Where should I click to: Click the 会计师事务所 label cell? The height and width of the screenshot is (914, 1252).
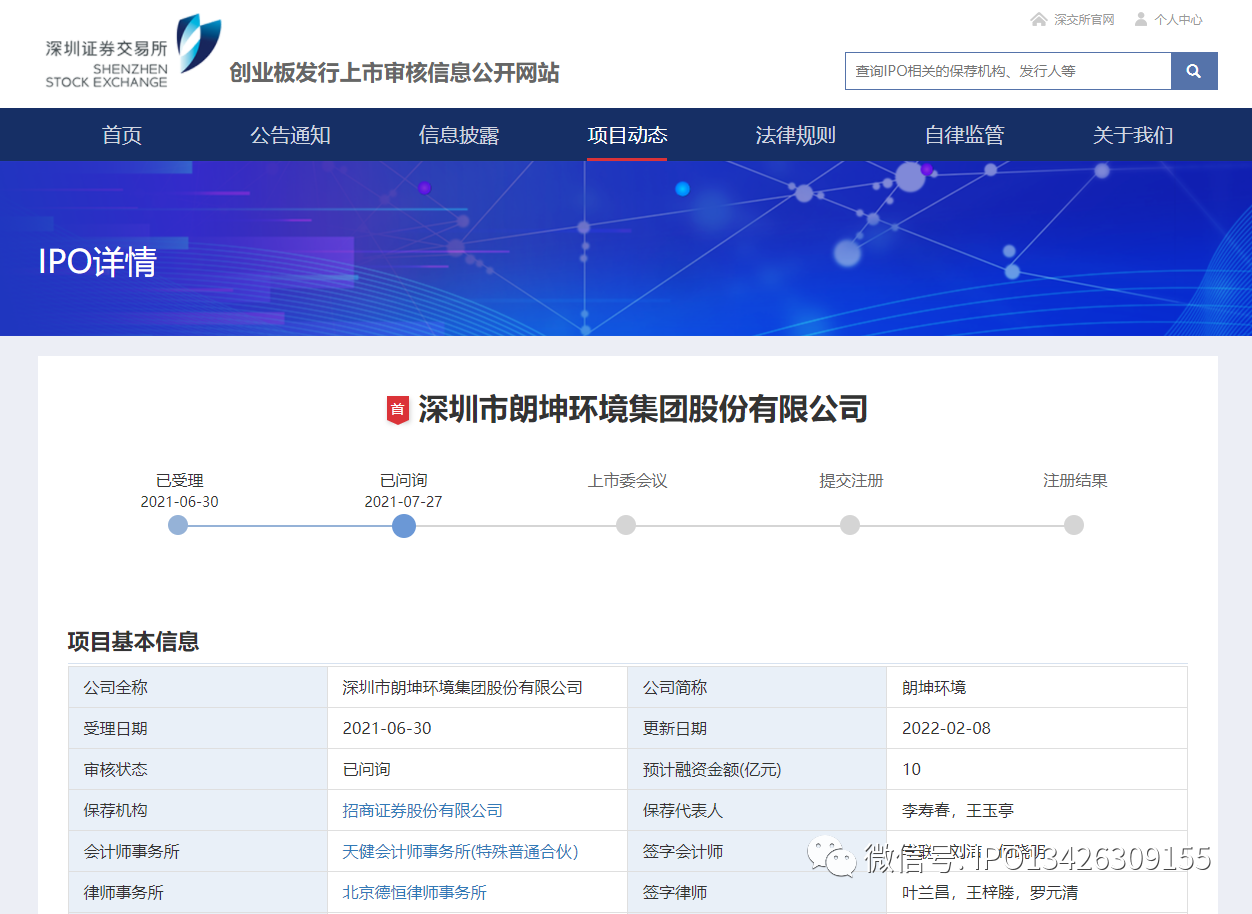tap(198, 852)
